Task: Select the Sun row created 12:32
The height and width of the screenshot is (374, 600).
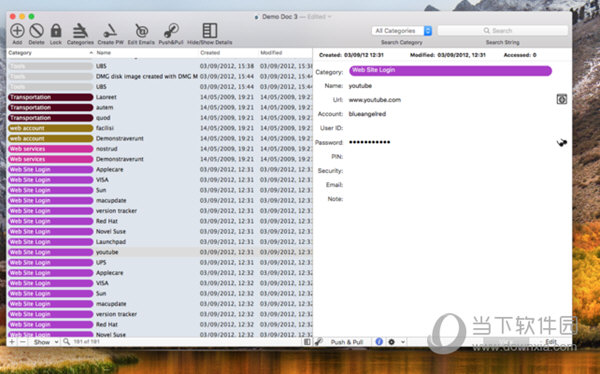Action: 160,294
